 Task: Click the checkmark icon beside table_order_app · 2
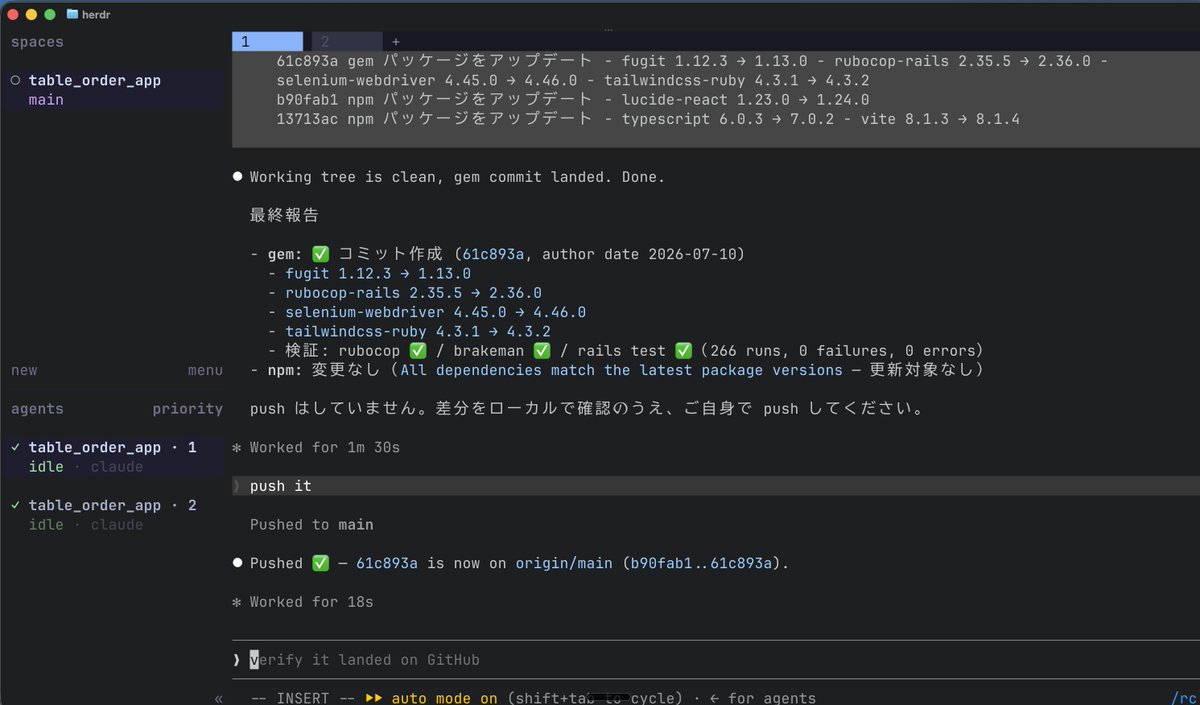coord(15,505)
